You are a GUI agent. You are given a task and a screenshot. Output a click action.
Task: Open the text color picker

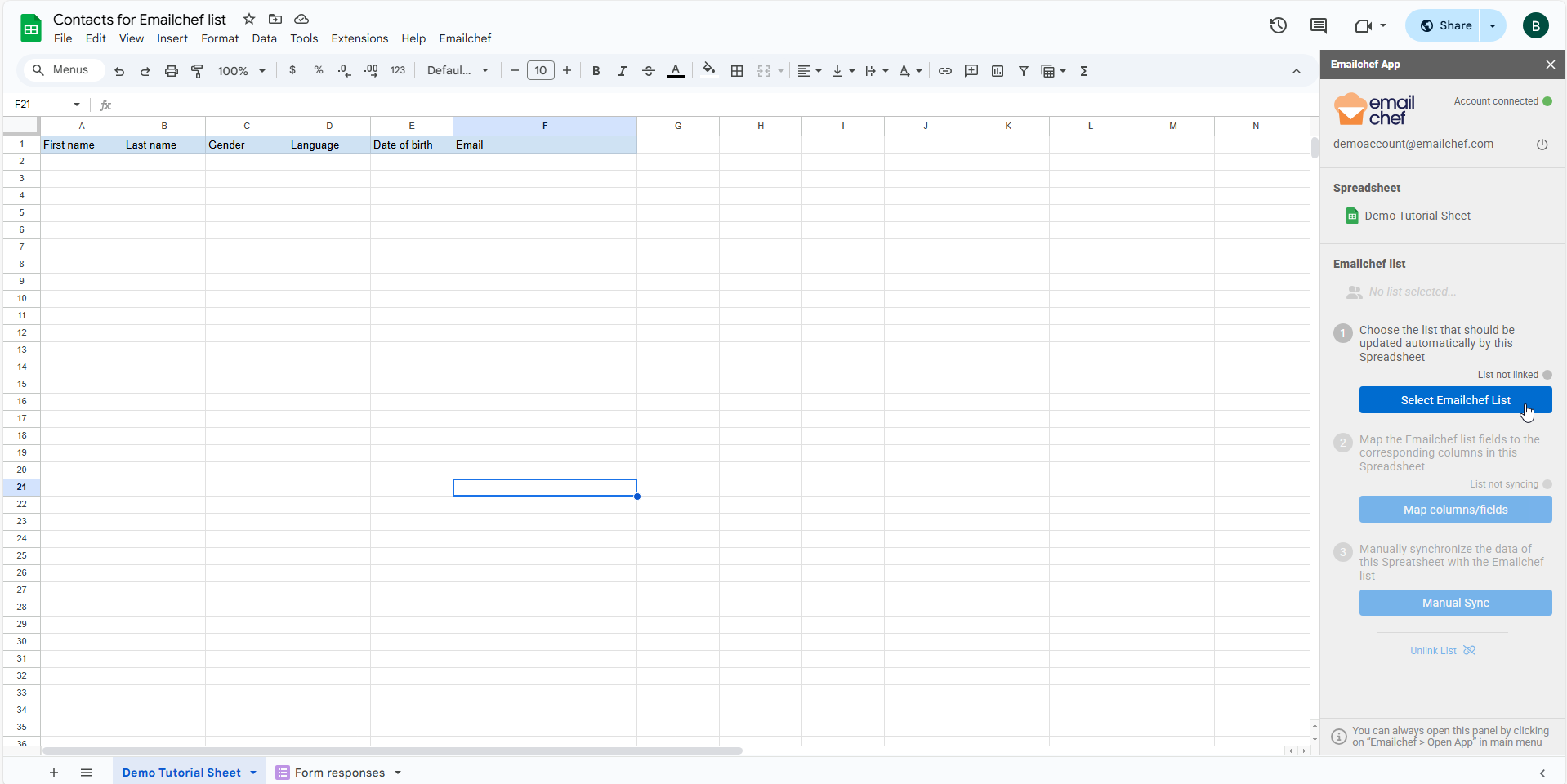tap(676, 71)
